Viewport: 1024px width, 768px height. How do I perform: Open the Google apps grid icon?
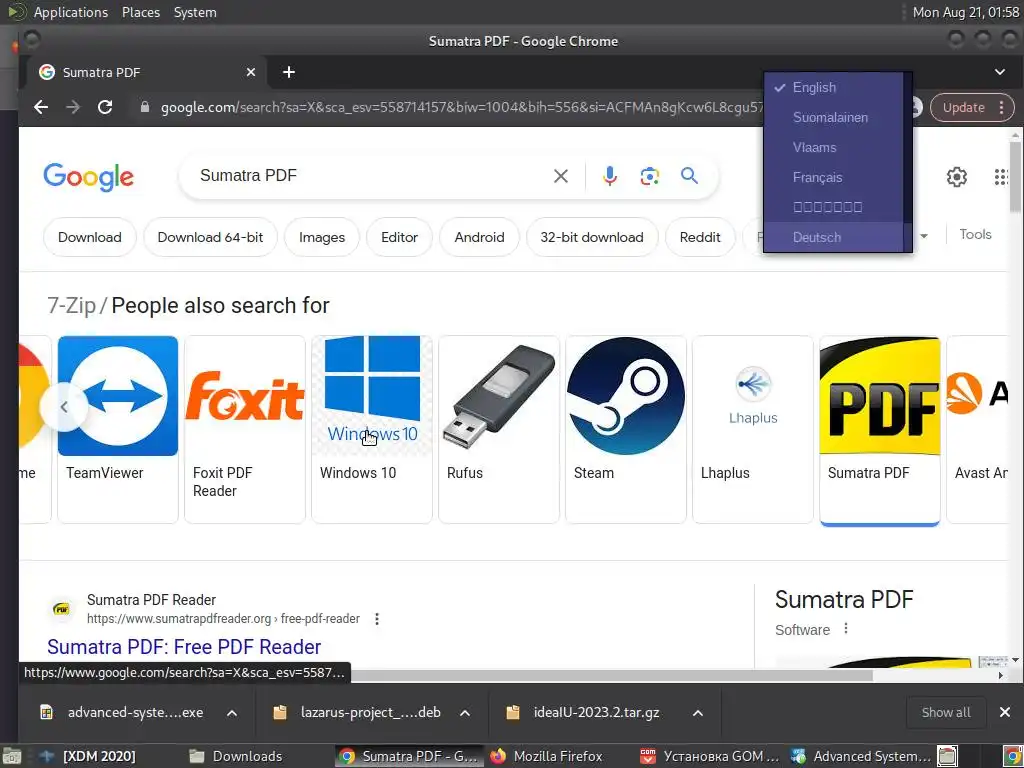pyautogui.click(x=1000, y=176)
